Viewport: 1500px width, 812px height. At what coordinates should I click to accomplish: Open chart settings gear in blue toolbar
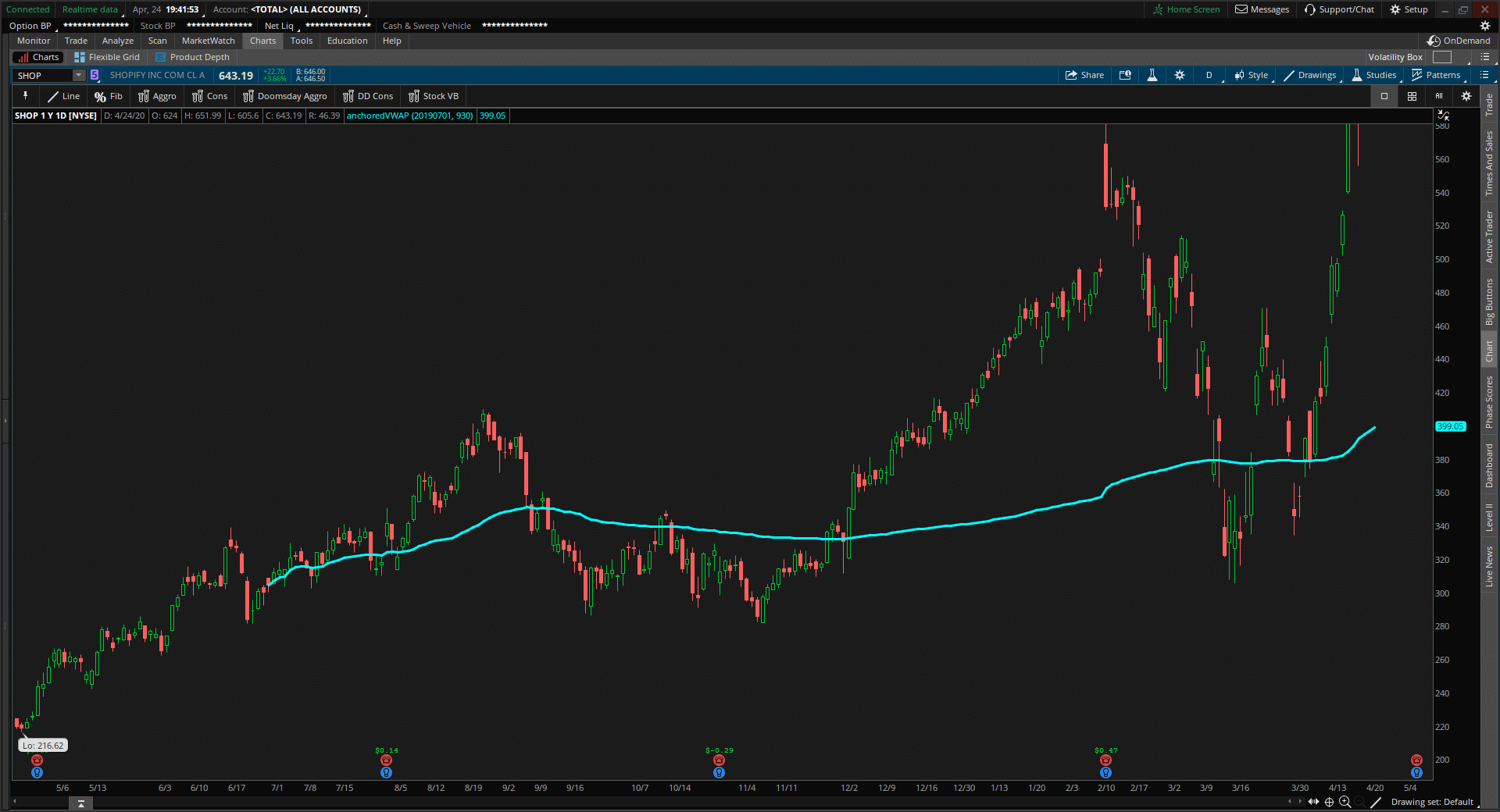[x=1180, y=75]
